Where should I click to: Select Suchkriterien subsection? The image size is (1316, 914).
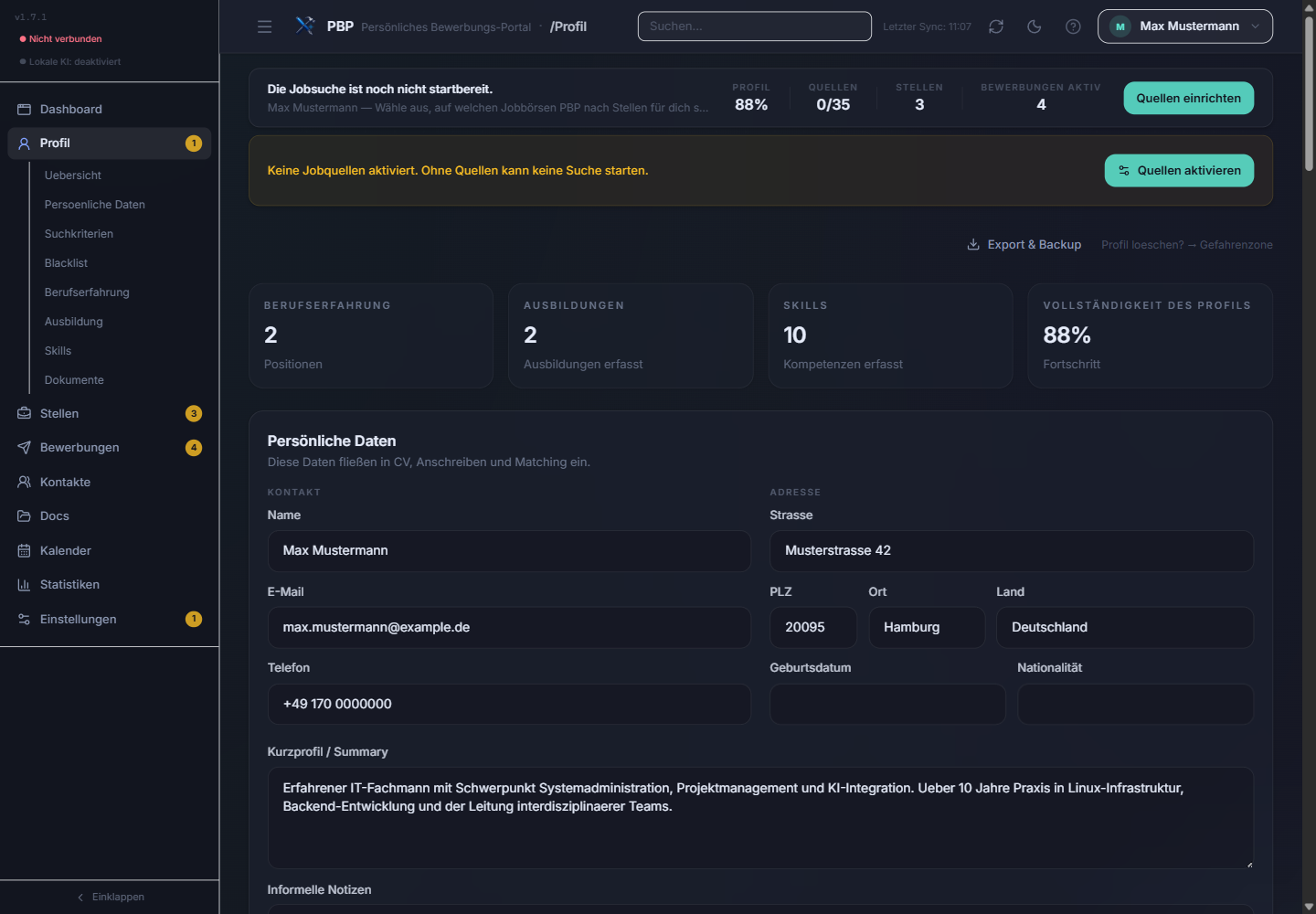pos(79,233)
